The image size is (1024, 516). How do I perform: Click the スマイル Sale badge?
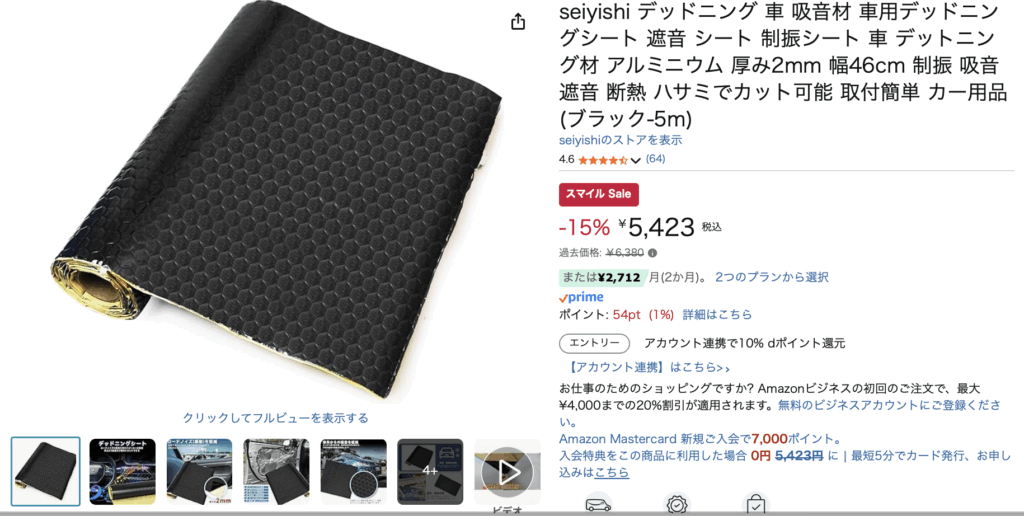(599, 194)
